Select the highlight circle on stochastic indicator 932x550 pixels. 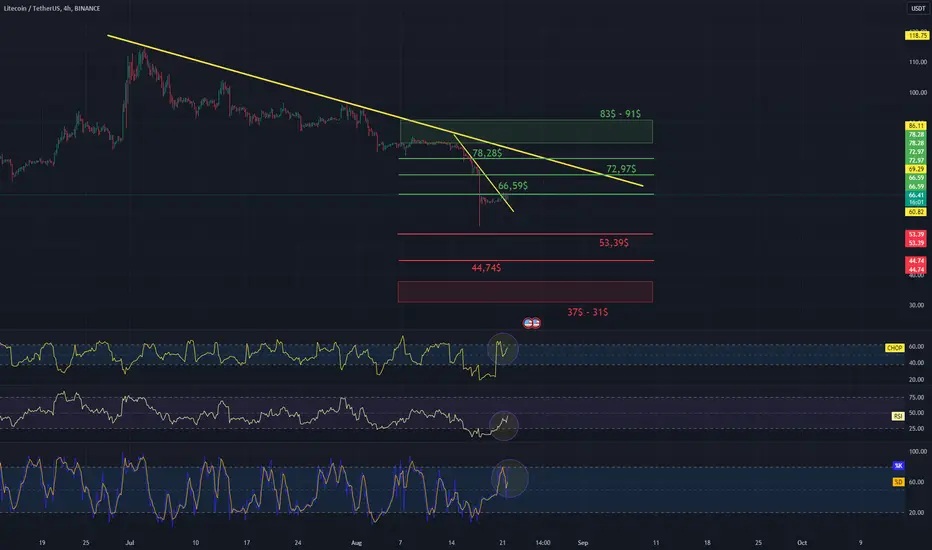509,478
